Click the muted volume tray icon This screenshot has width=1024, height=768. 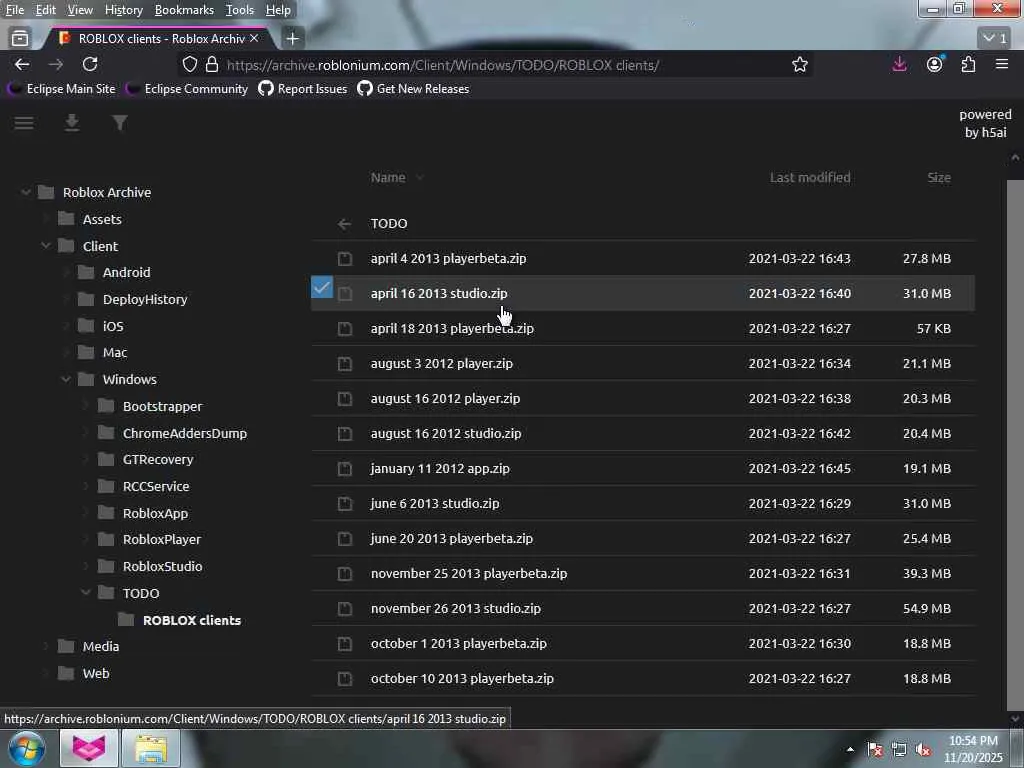(923, 750)
